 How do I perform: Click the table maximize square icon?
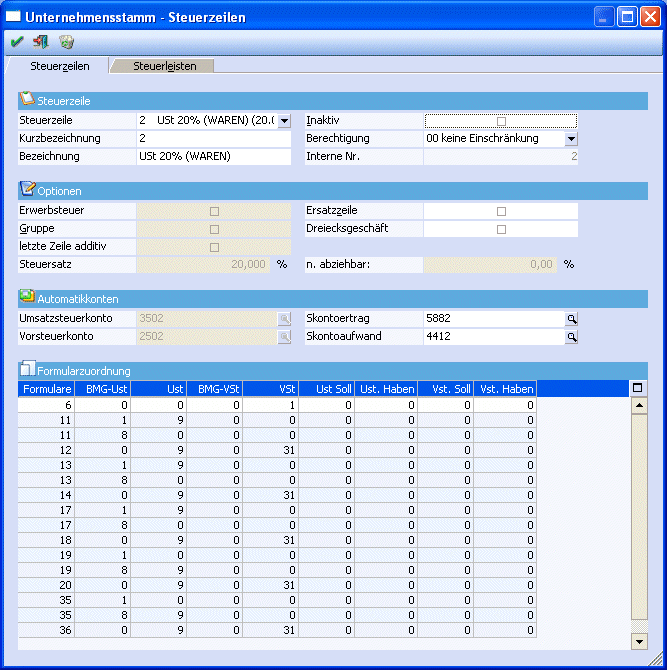639,388
